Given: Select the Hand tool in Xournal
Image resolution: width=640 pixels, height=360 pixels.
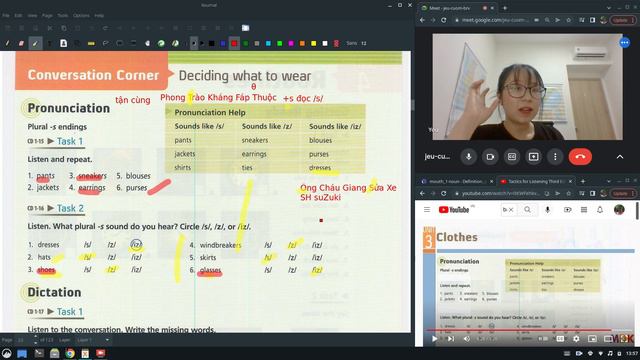Looking at the screenshot, I should 147,43.
